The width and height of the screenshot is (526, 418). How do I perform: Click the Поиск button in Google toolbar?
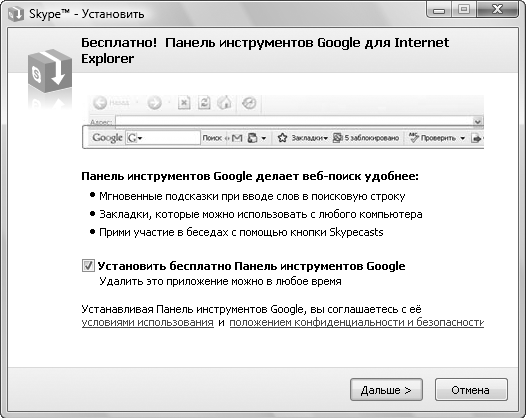pos(212,138)
